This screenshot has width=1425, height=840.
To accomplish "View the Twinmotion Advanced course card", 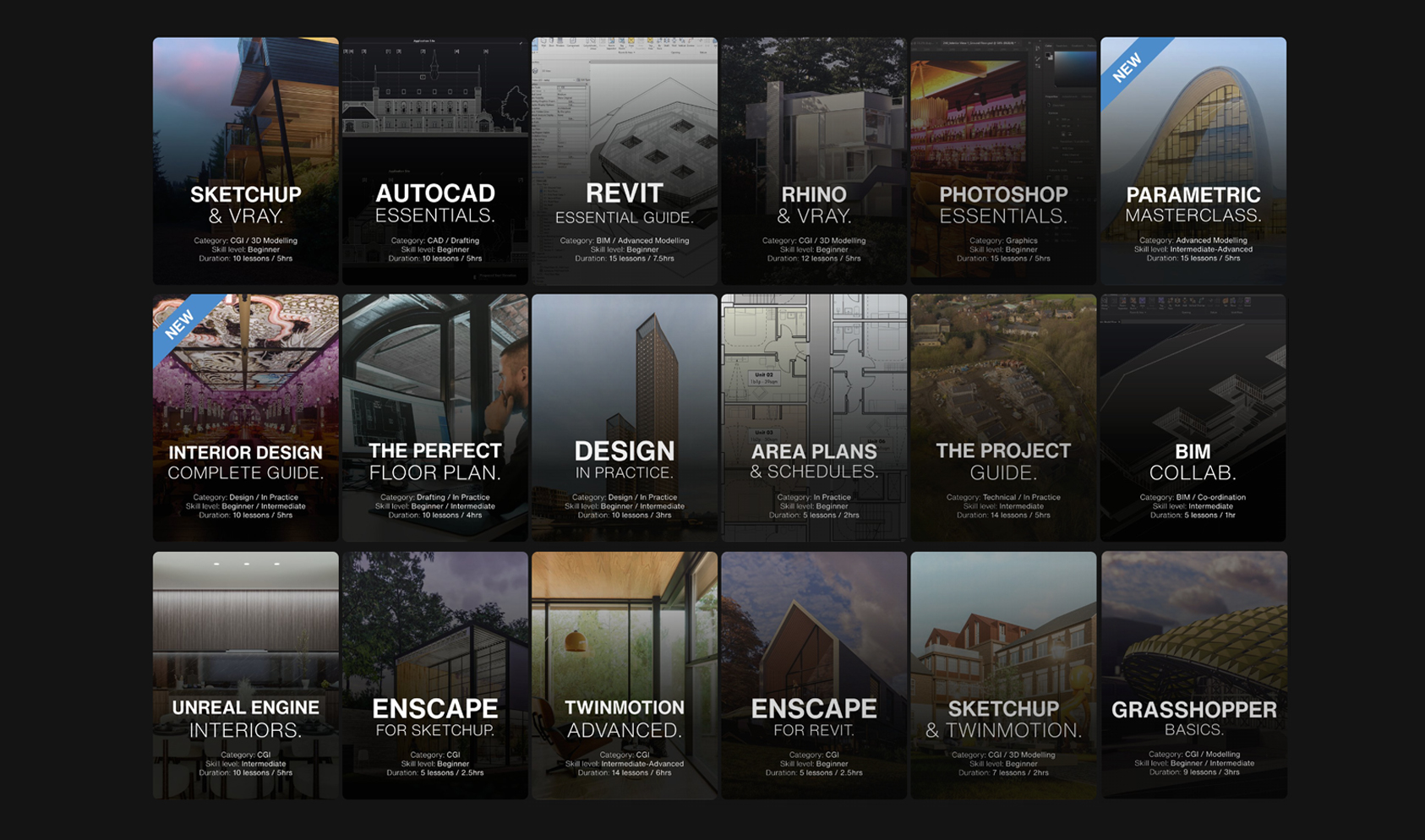I will (624, 675).
